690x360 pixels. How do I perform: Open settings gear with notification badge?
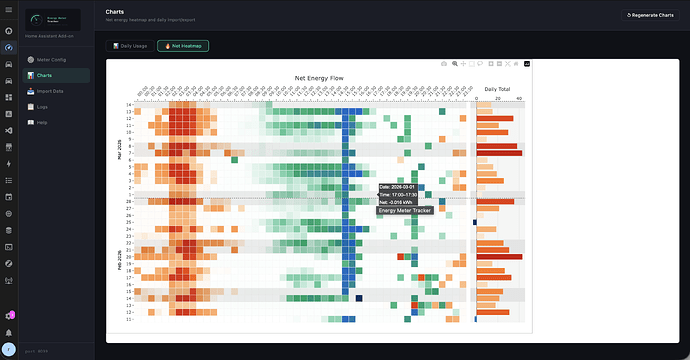coord(9,316)
